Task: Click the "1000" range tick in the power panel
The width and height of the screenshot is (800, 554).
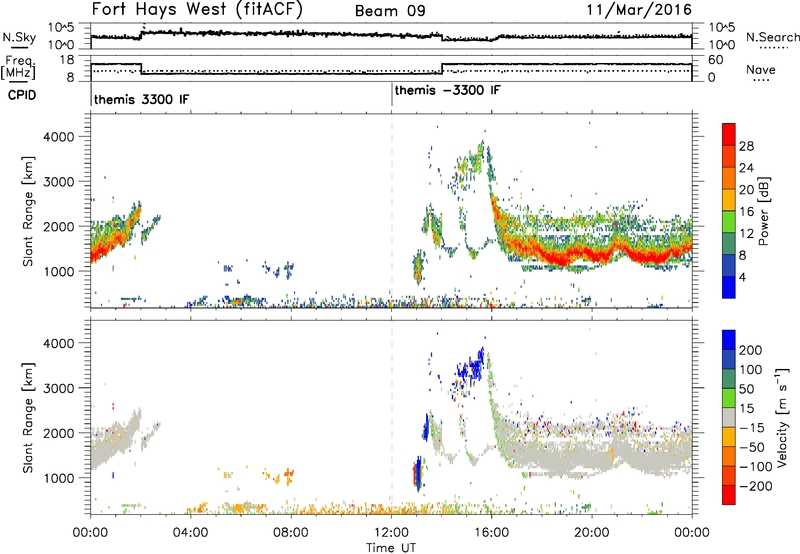Action: 59,271
